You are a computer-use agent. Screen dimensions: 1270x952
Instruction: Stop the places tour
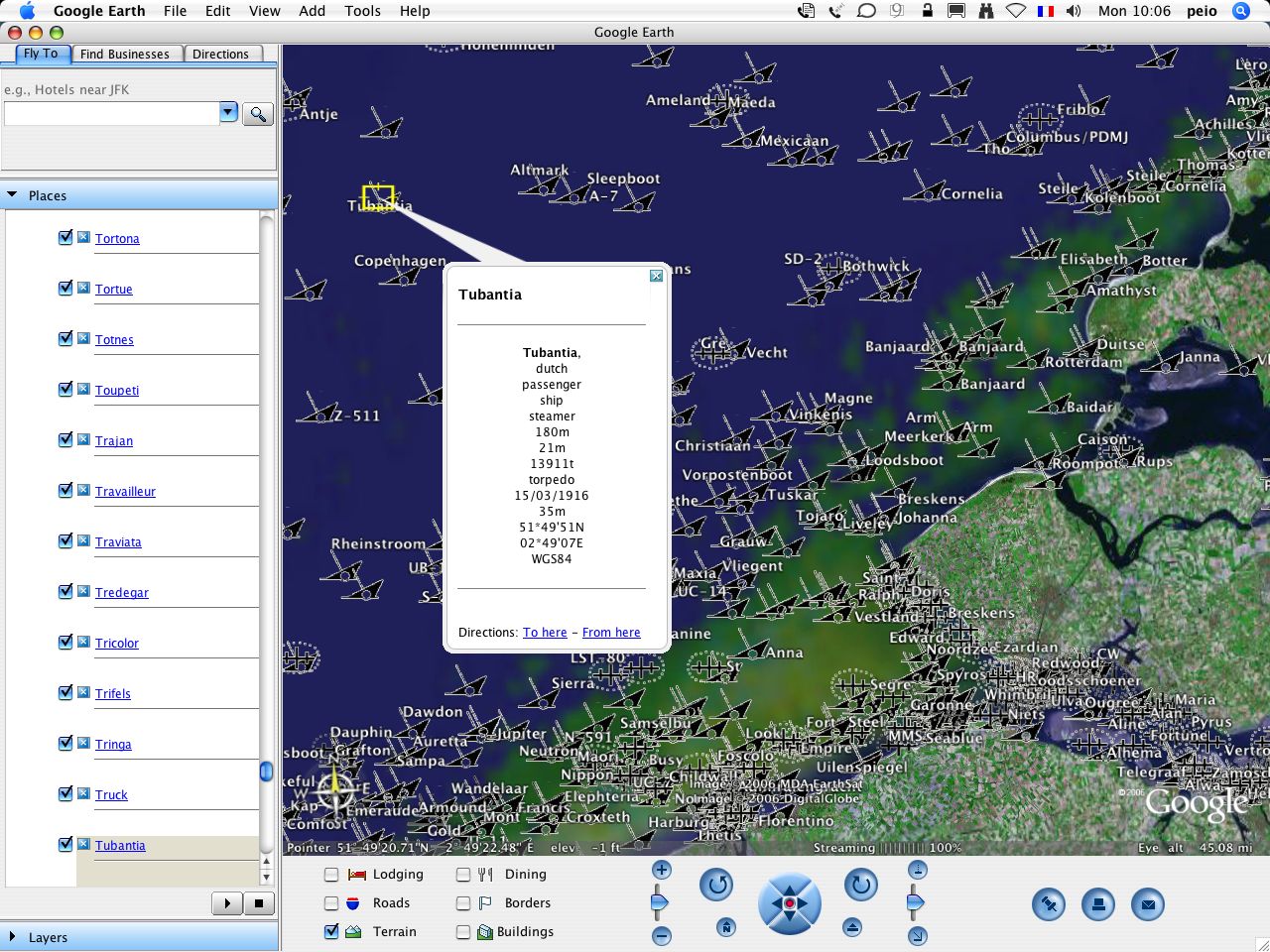[259, 903]
